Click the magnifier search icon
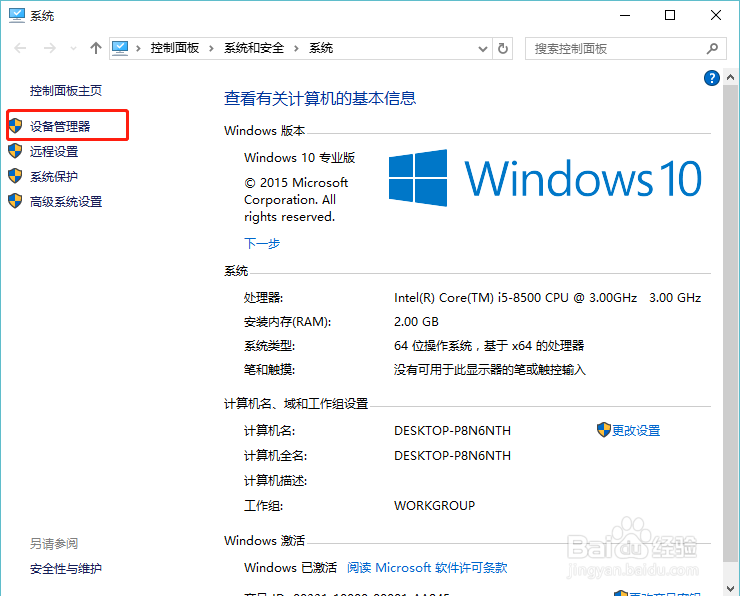The width and height of the screenshot is (740, 596). pos(713,48)
